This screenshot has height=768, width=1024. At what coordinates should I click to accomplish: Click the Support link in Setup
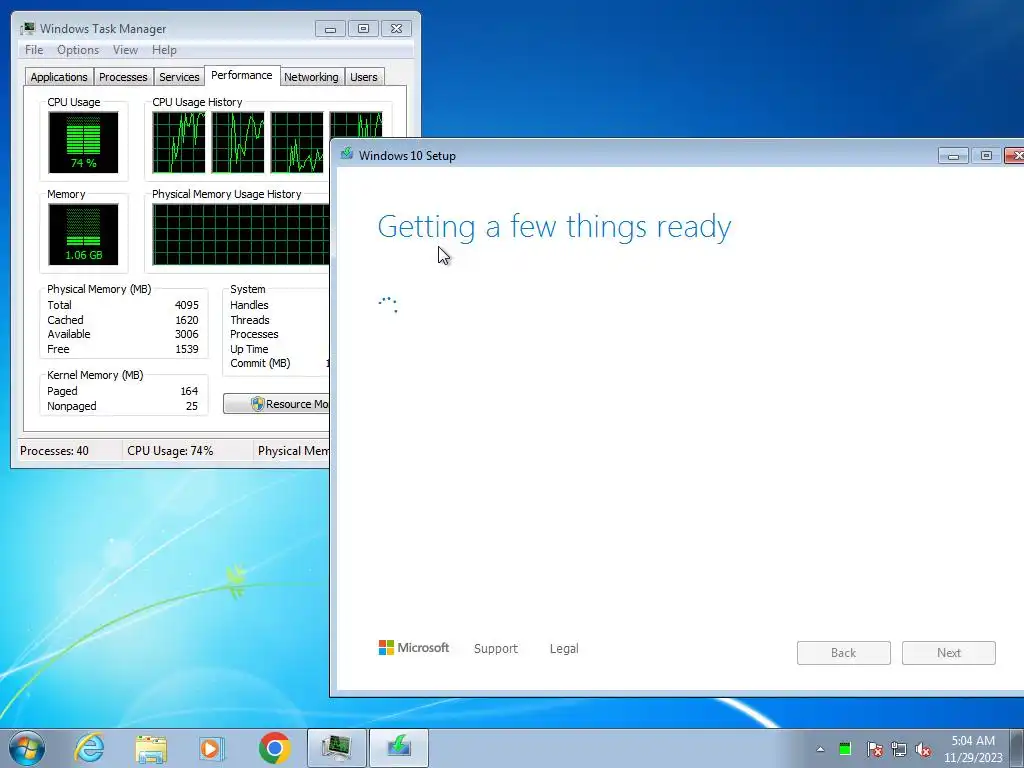[x=496, y=648]
